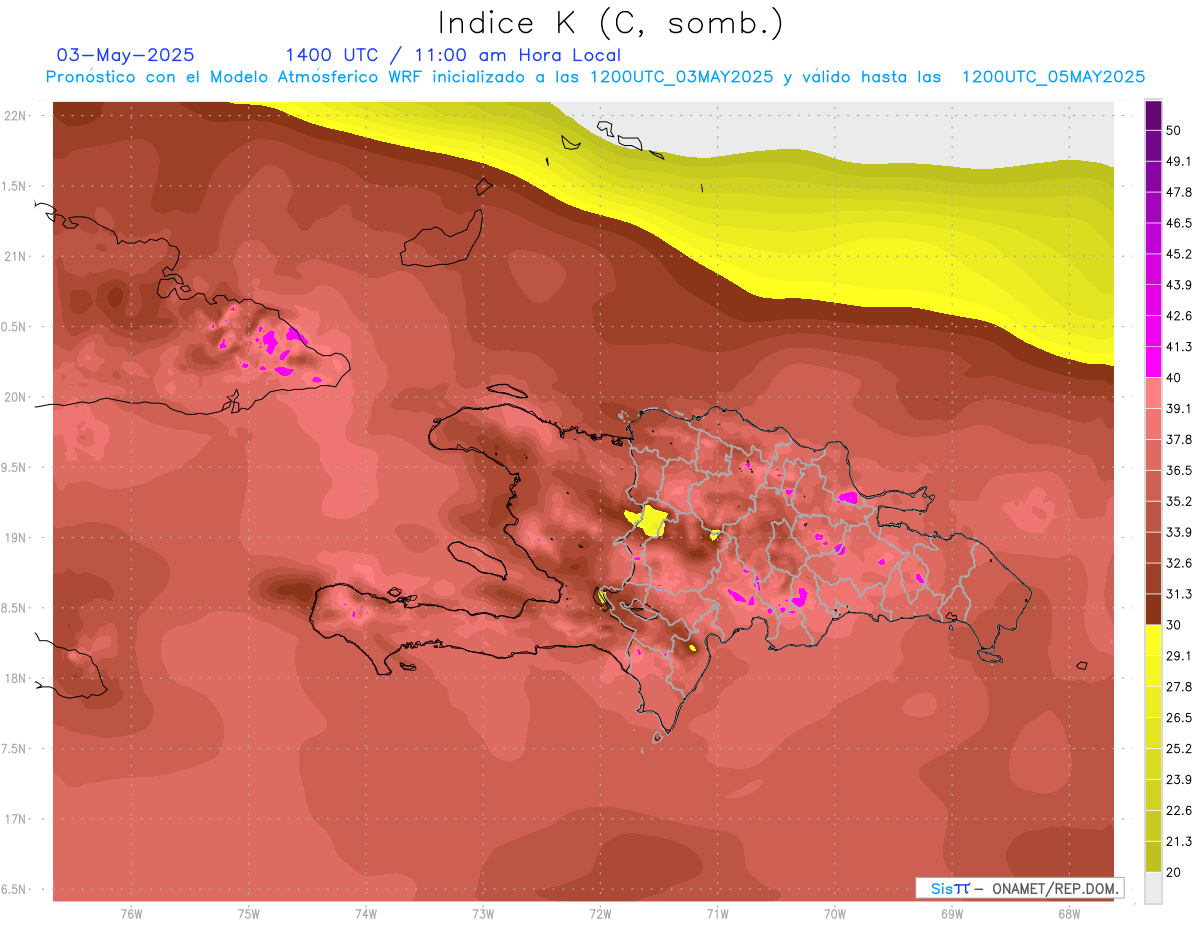Image resolution: width=1200 pixels, height=927 pixels.
Task: Click the colorbar value 32.6
Action: pos(1179,563)
